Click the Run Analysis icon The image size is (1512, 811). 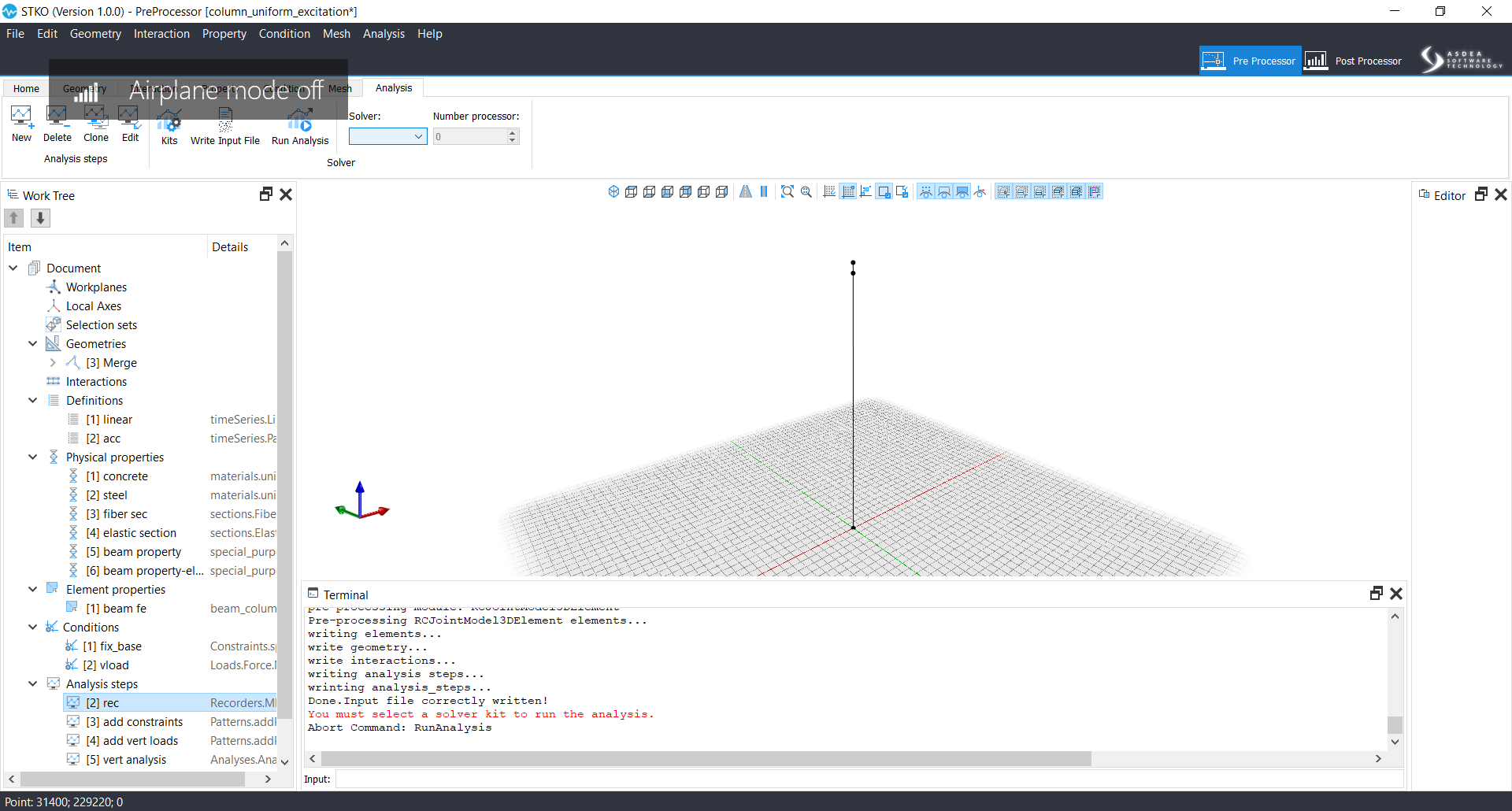point(300,120)
